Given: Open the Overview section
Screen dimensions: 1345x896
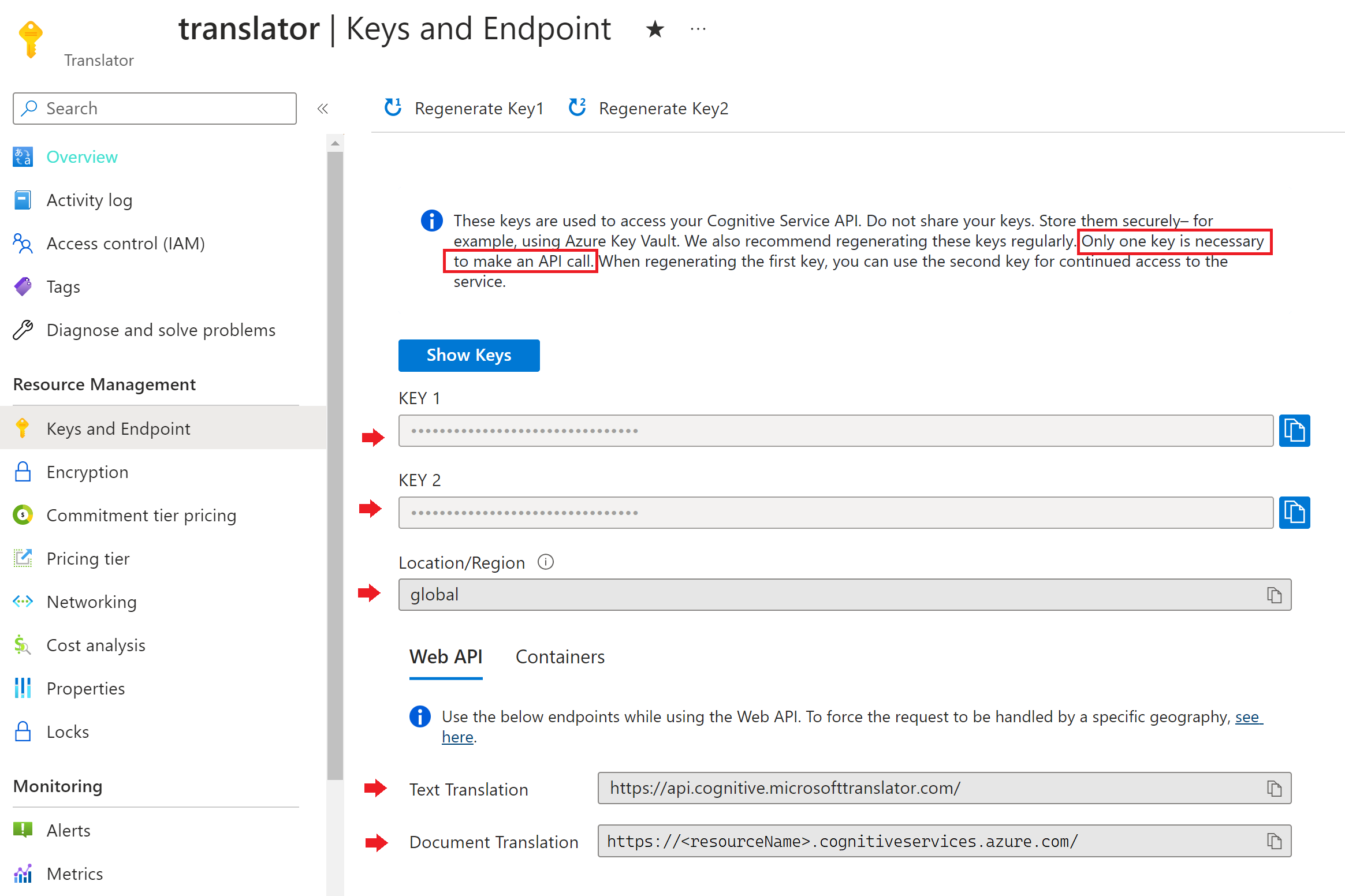Looking at the screenshot, I should tap(82, 156).
